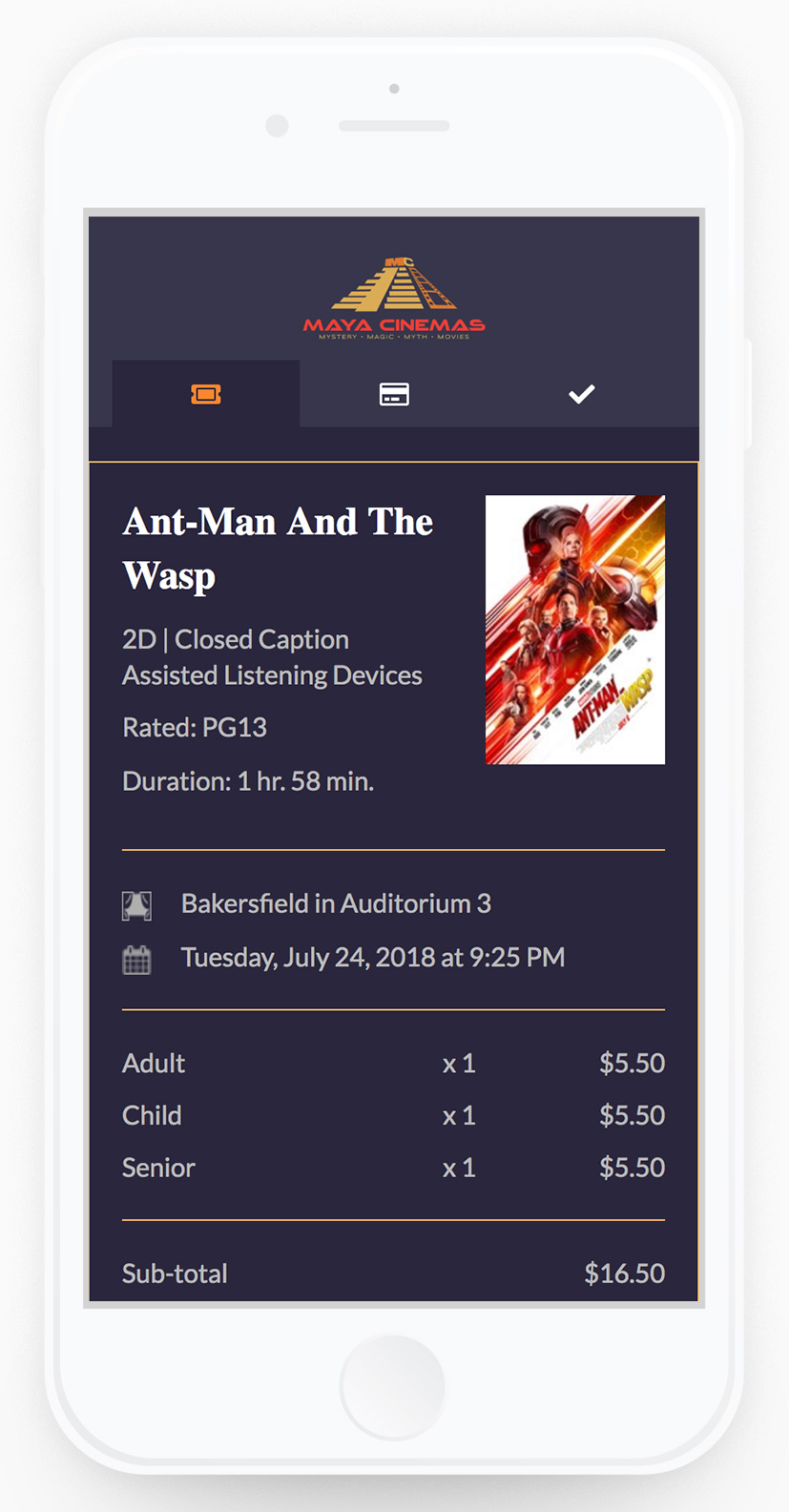Select the Senior ticket row
789x1512 pixels.
point(158,1167)
